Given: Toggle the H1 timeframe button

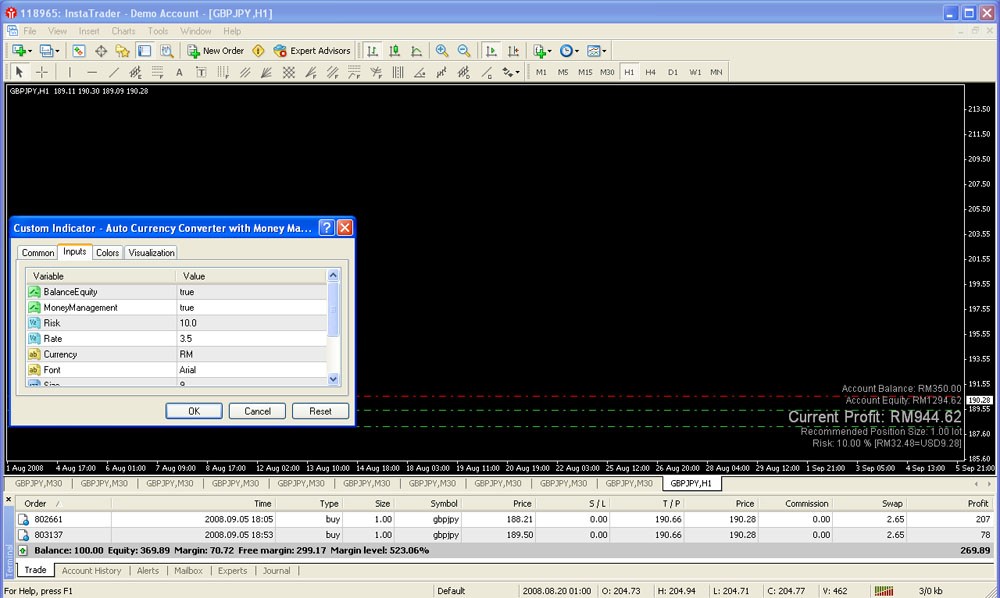Looking at the screenshot, I should coord(629,72).
